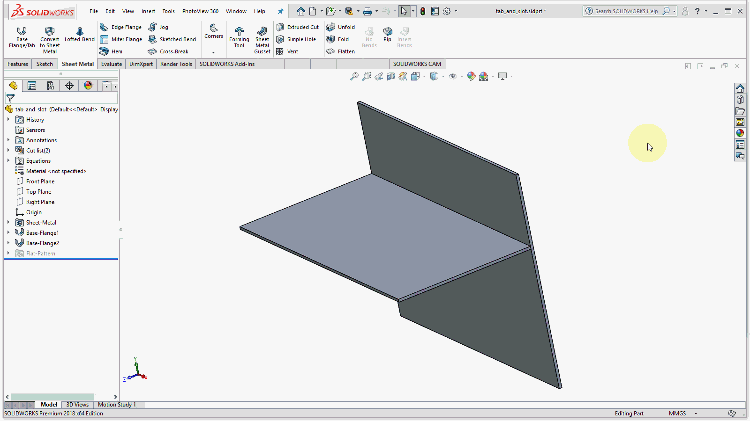Select the Sketched Bend tool
Viewport: 750px width, 421px height.
click(172, 39)
